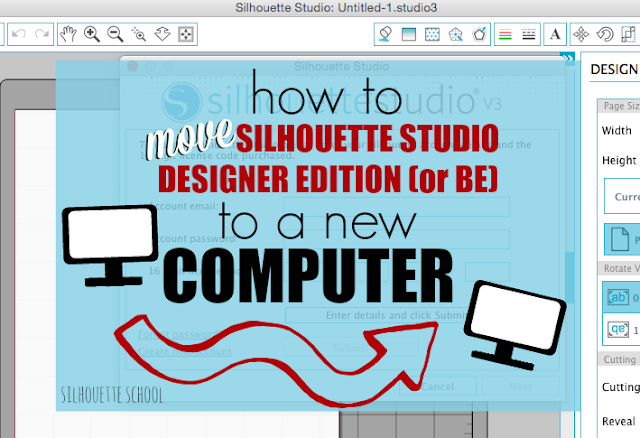
Task: Open the Advanced Pattern pentagon icon
Action: click(x=456, y=34)
